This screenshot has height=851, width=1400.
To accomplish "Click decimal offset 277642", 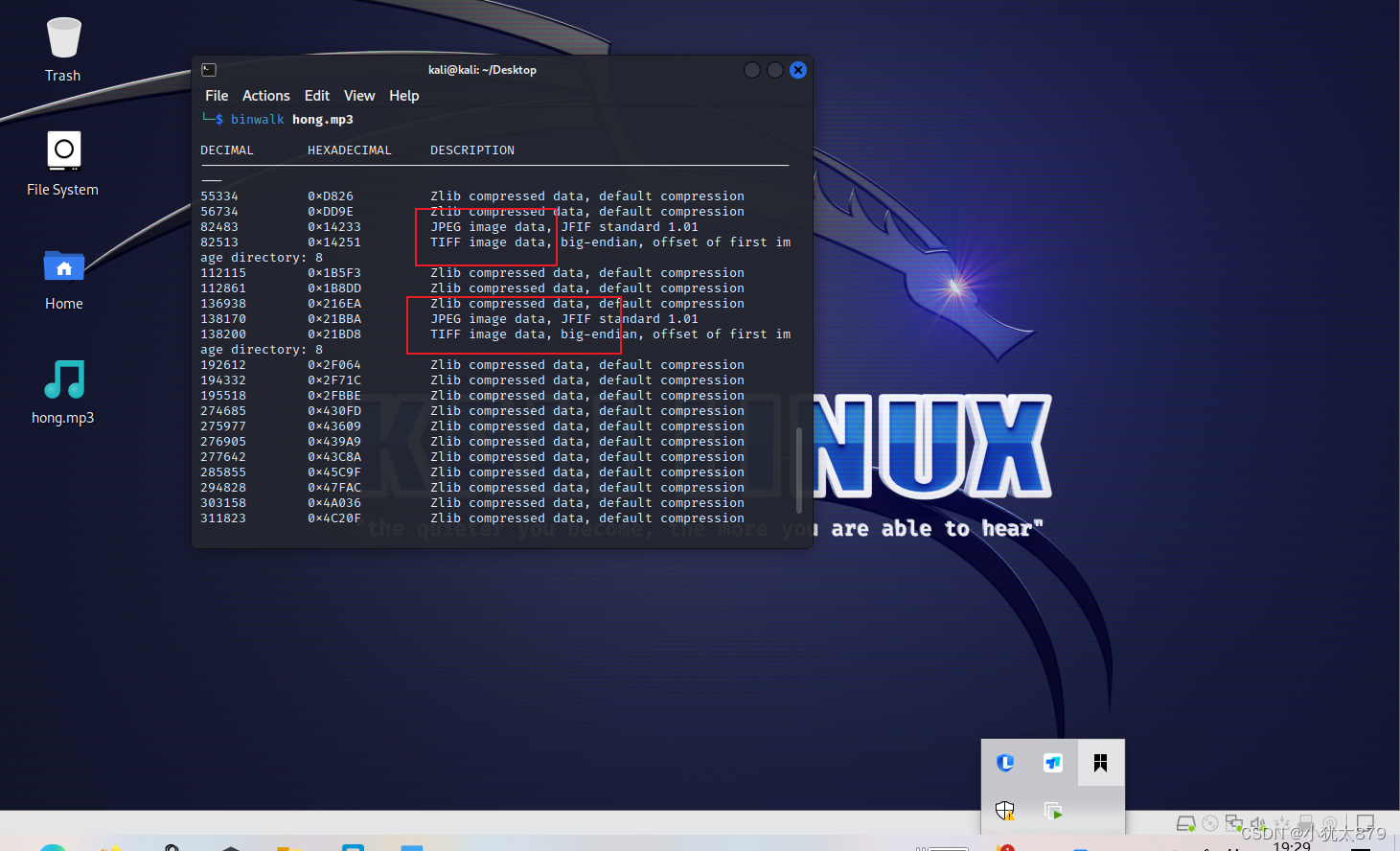I will (x=223, y=457).
